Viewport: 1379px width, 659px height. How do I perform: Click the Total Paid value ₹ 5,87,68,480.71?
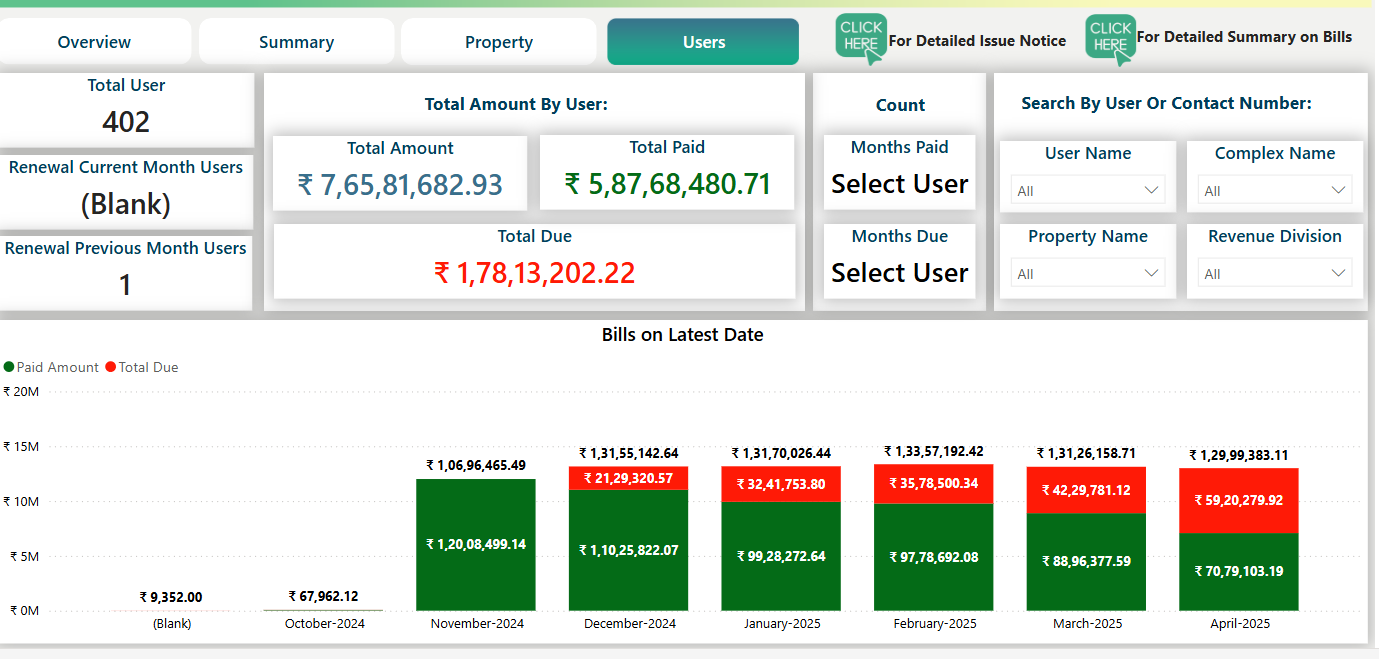point(668,184)
